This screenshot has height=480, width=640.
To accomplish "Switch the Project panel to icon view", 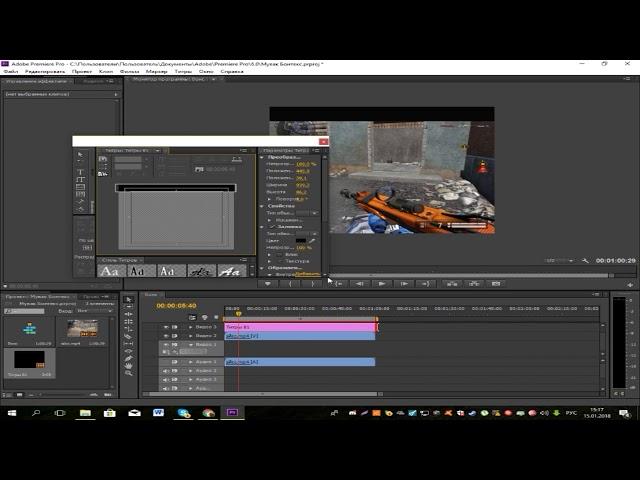I will [19, 395].
